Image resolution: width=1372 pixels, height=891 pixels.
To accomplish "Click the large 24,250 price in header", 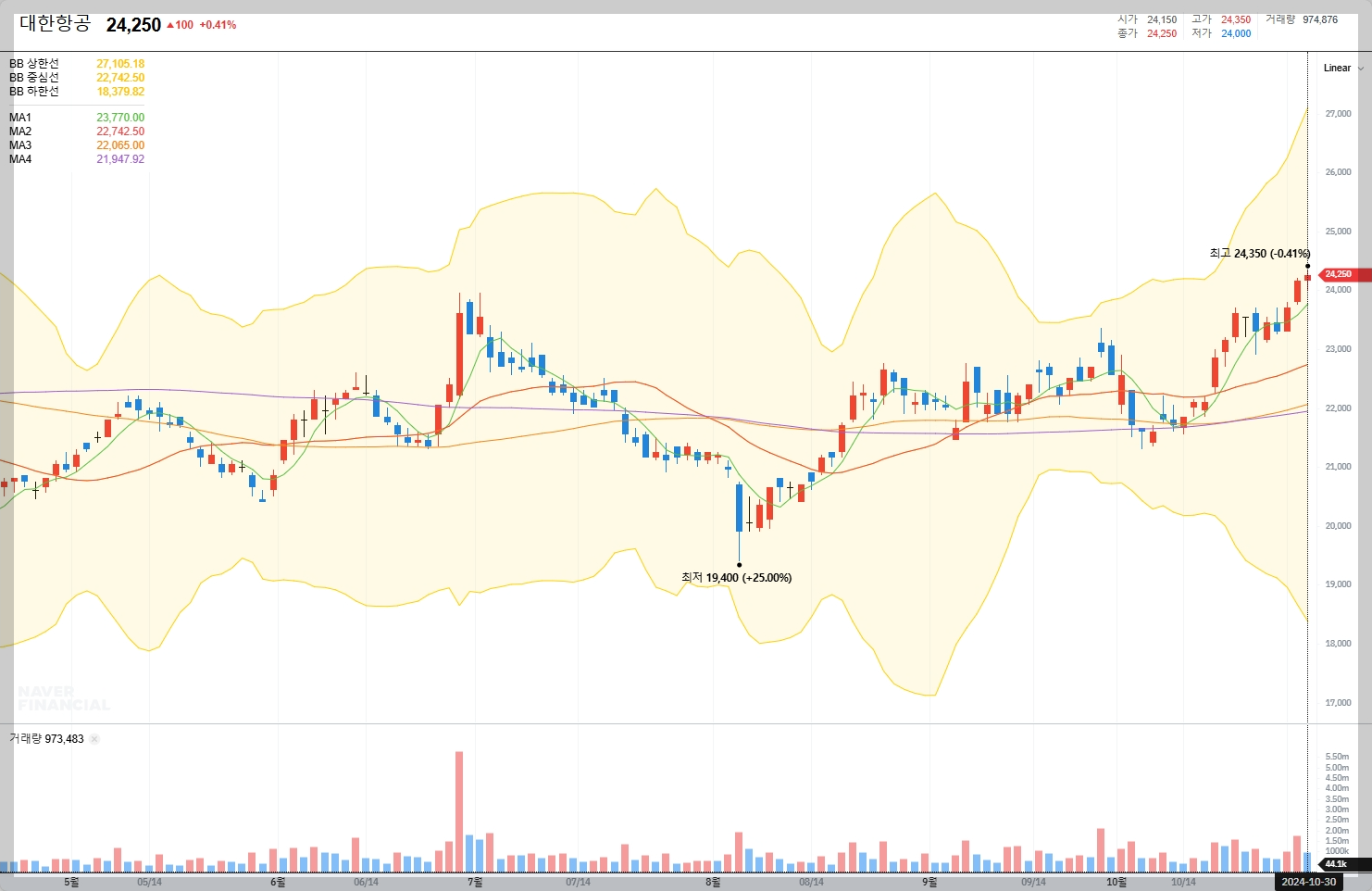I will pos(133,25).
